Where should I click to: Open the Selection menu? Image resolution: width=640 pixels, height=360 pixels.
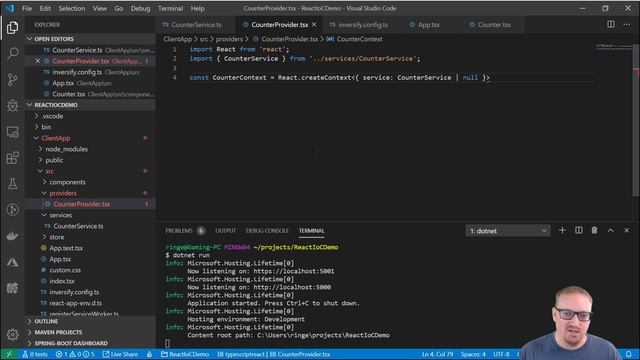pos(71,8)
